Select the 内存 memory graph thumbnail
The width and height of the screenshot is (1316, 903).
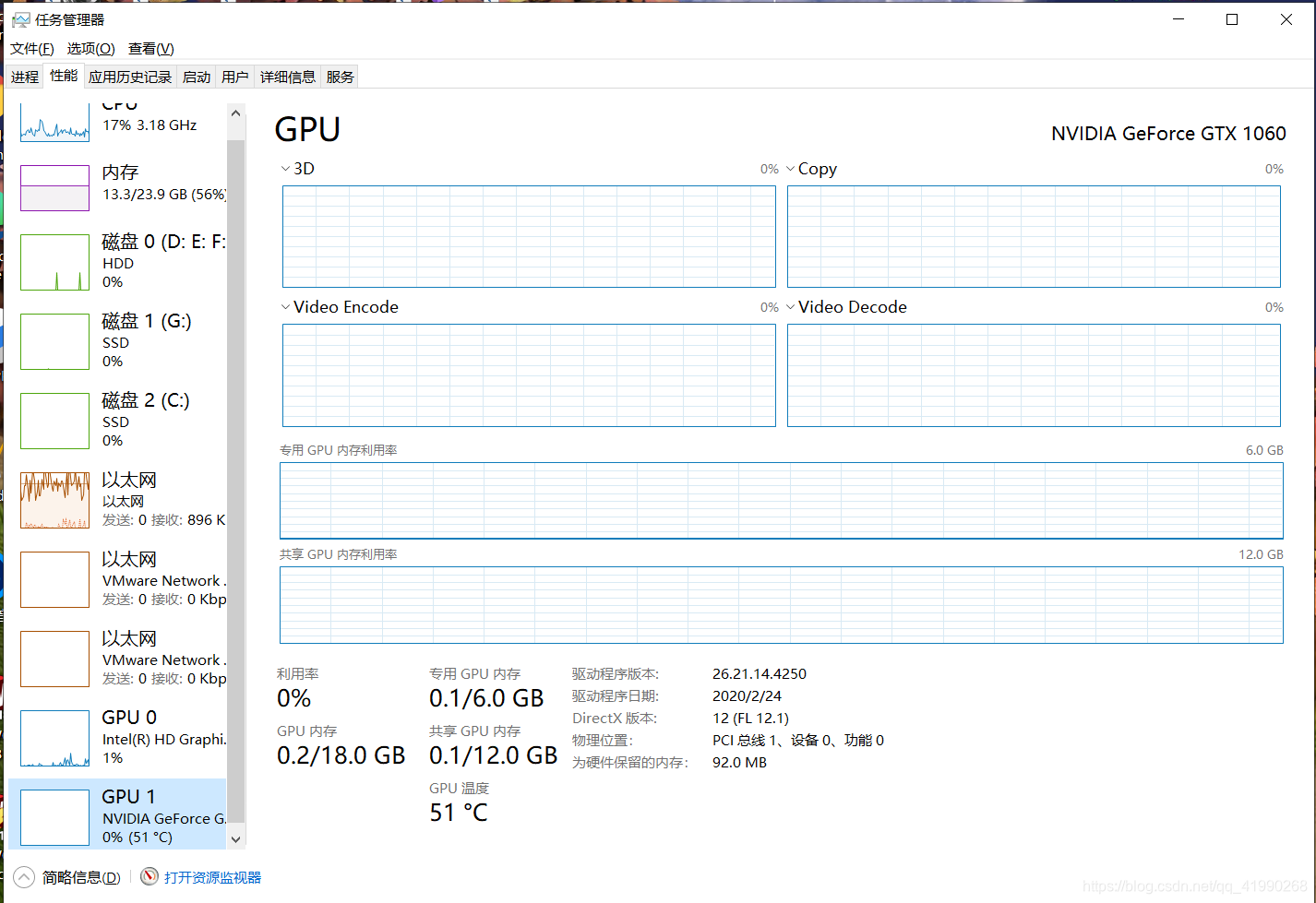(55, 188)
